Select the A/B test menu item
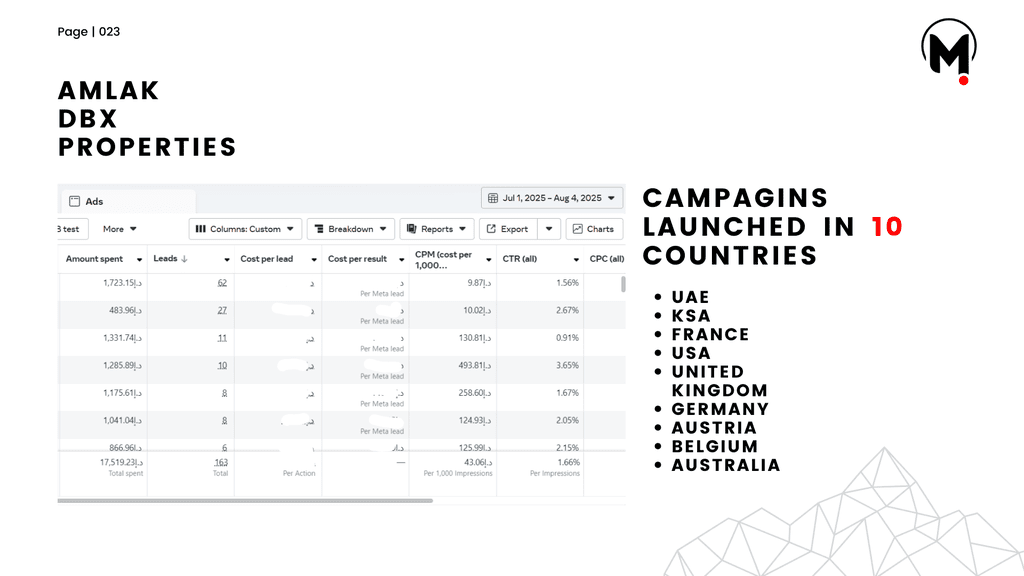 click(68, 229)
